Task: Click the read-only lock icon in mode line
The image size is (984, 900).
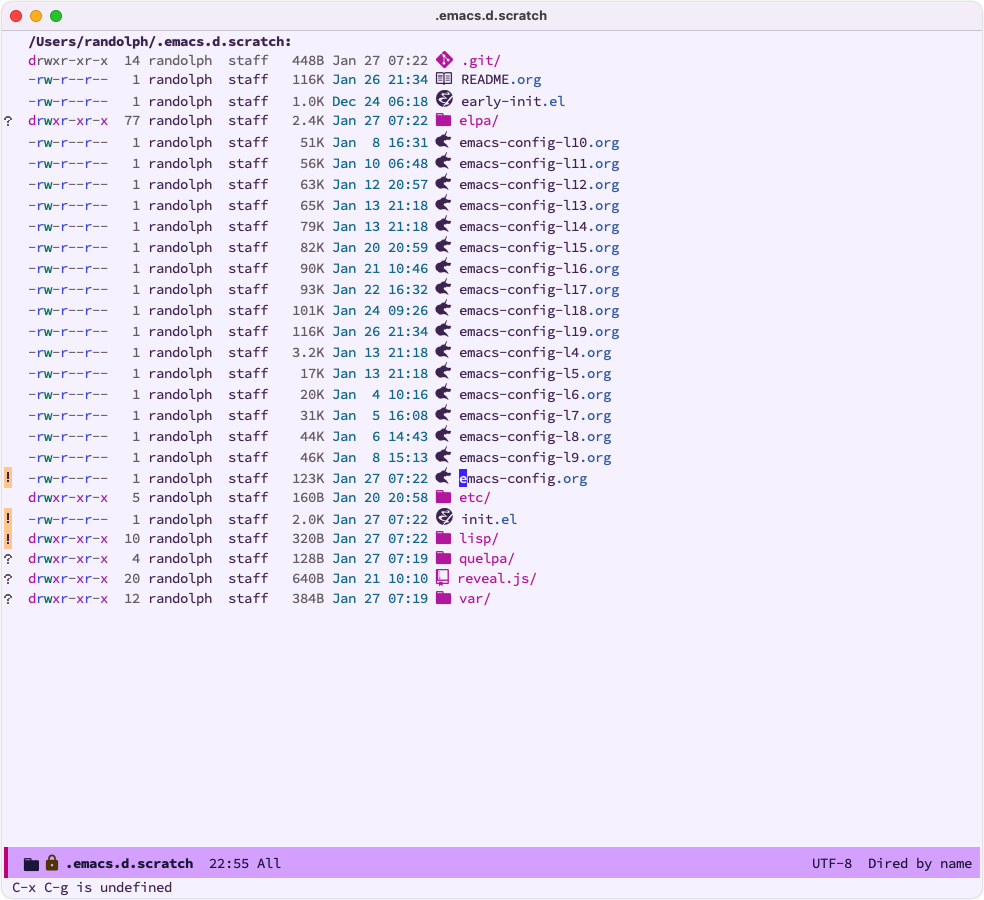Action: 52,863
